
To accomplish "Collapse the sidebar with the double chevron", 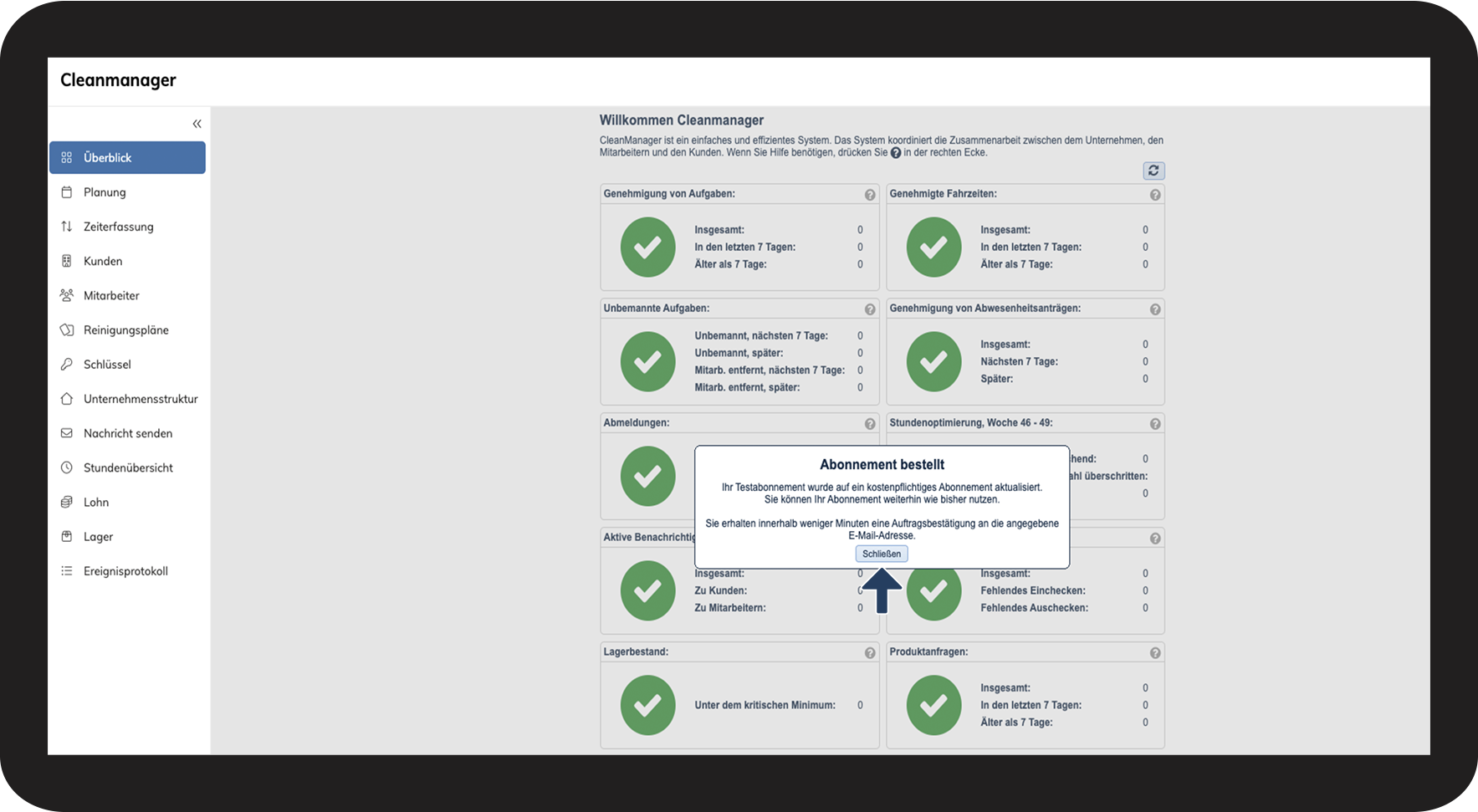I will click(x=197, y=124).
